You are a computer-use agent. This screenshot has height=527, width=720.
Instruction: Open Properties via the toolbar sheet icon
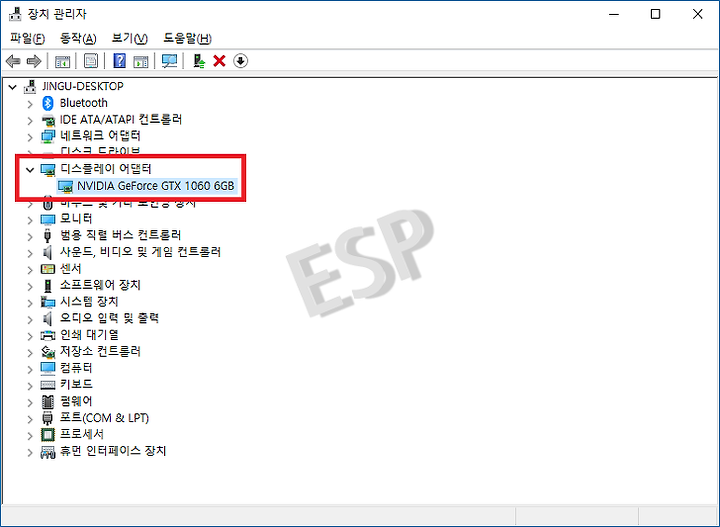pos(91,61)
